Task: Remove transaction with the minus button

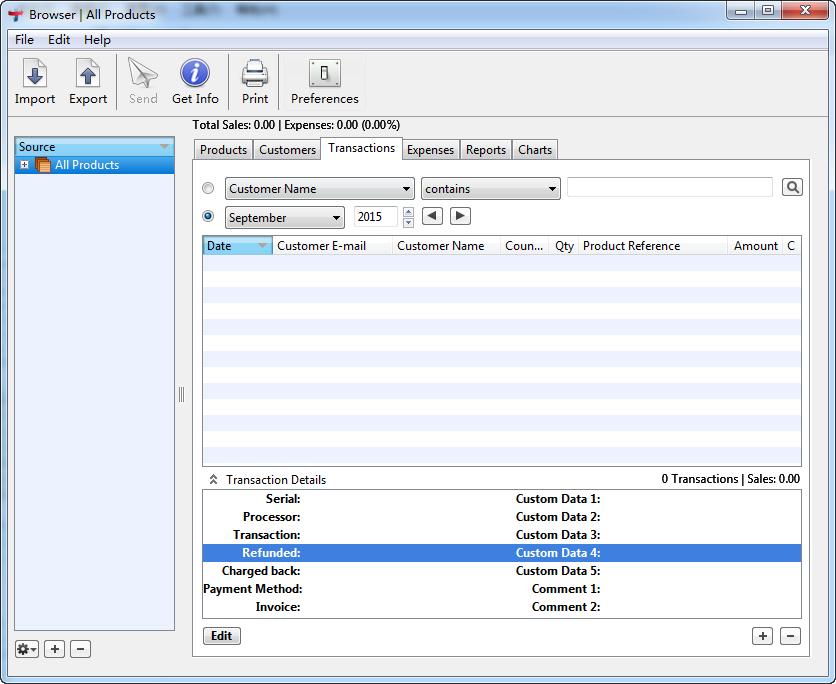Action: [x=790, y=635]
